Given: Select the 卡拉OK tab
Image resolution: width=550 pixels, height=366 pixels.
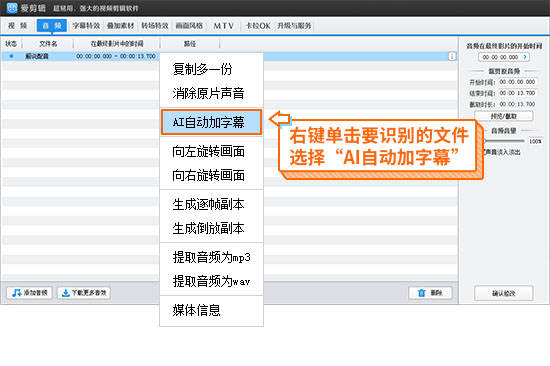Looking at the screenshot, I should tap(258, 26).
